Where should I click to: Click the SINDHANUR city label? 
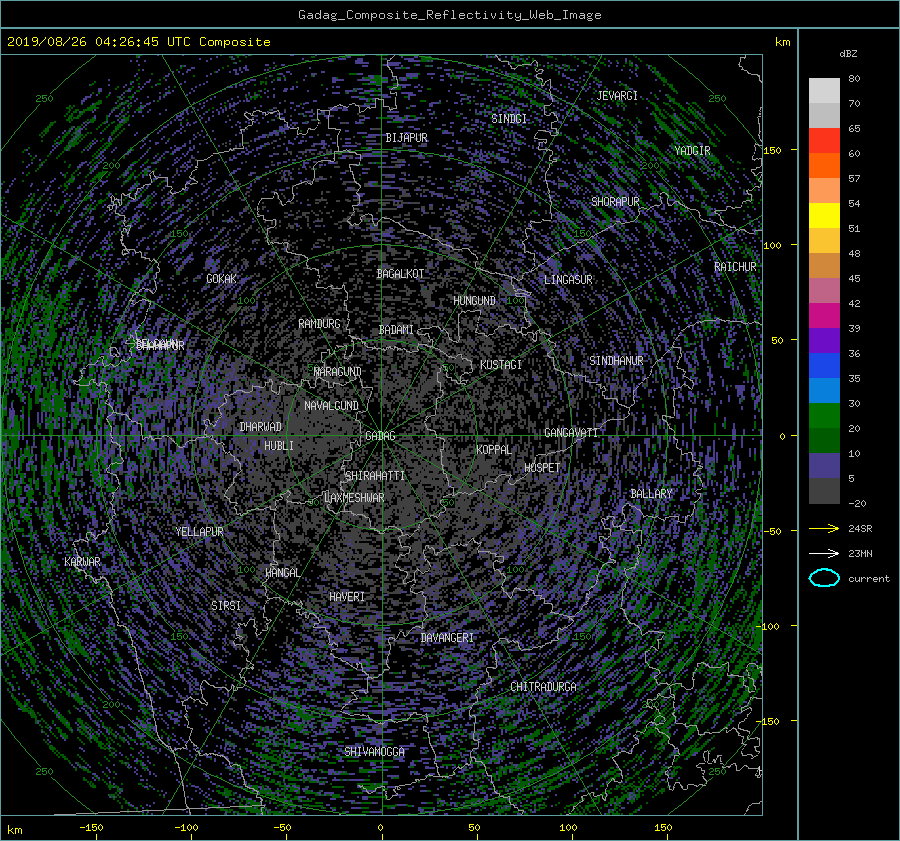pos(616,361)
